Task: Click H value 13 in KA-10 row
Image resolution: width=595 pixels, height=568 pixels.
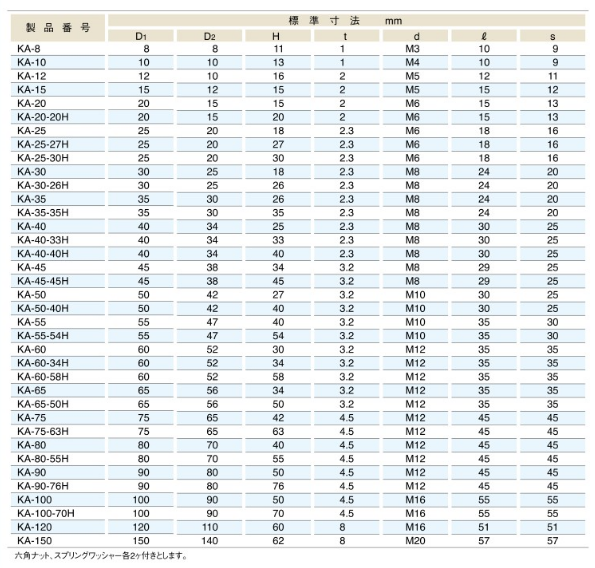Action: point(278,63)
